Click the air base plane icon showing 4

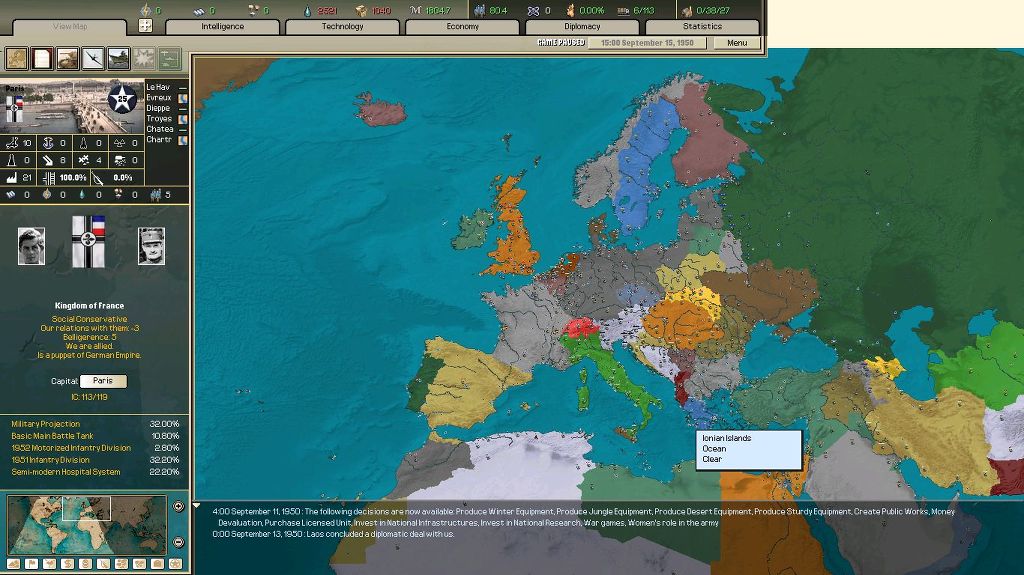click(83, 160)
